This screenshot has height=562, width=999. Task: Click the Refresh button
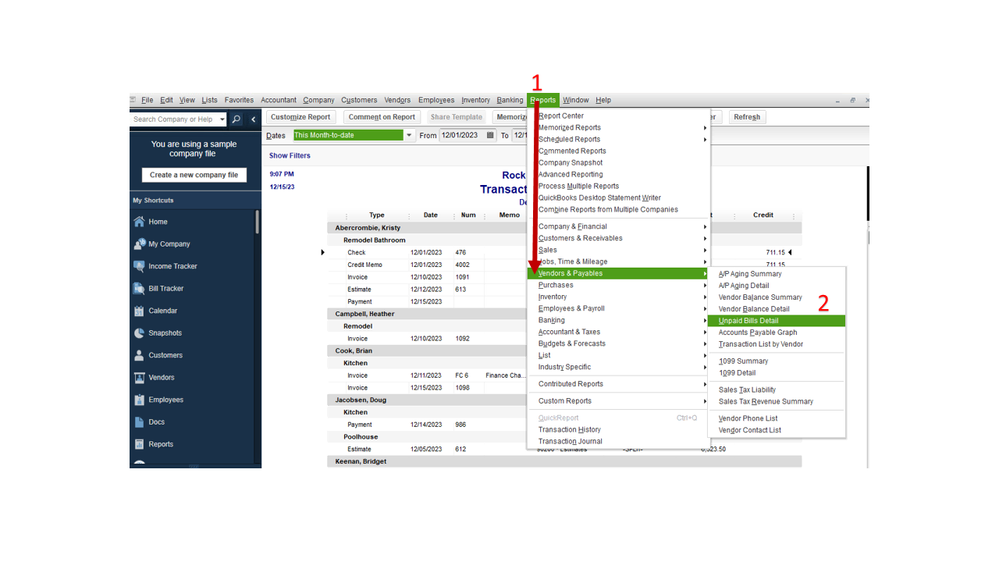[x=747, y=117]
